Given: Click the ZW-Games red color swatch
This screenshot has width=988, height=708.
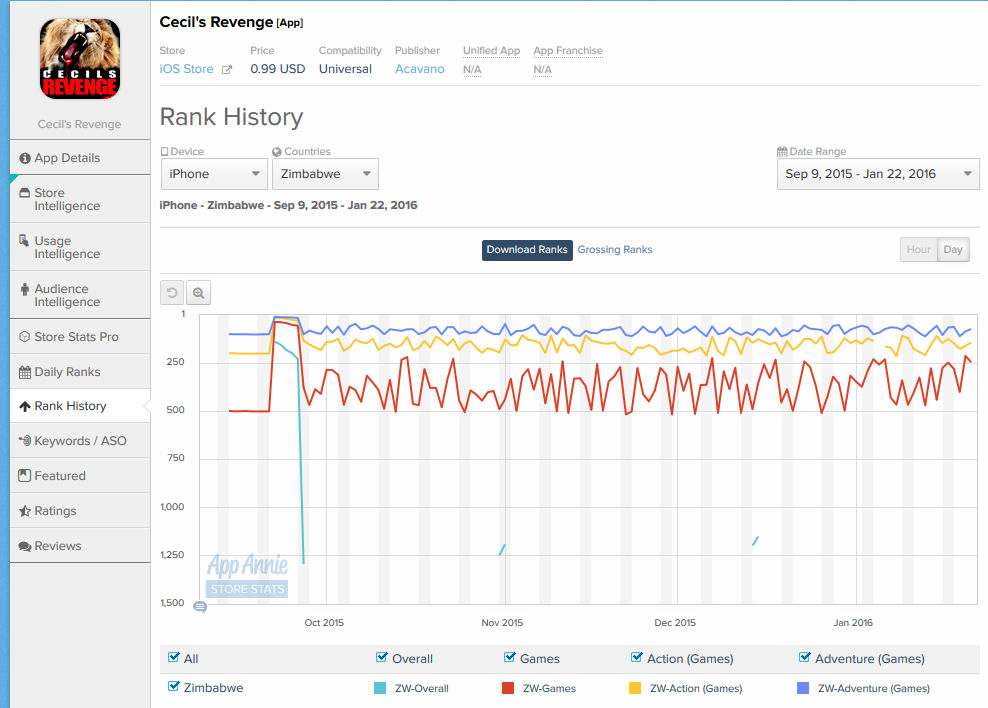Looking at the screenshot, I should pos(508,688).
